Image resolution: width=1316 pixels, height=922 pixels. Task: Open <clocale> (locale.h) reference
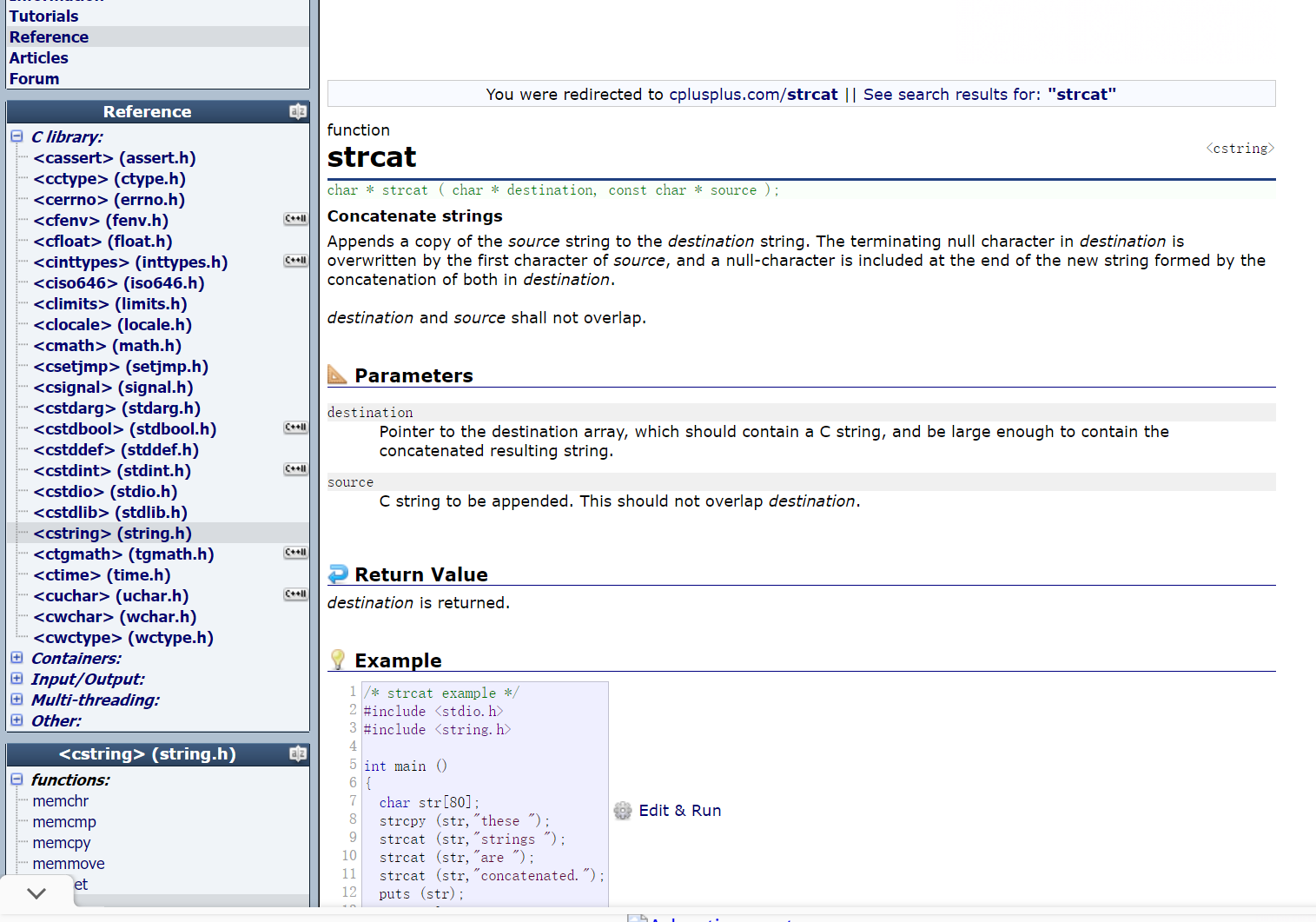113,324
